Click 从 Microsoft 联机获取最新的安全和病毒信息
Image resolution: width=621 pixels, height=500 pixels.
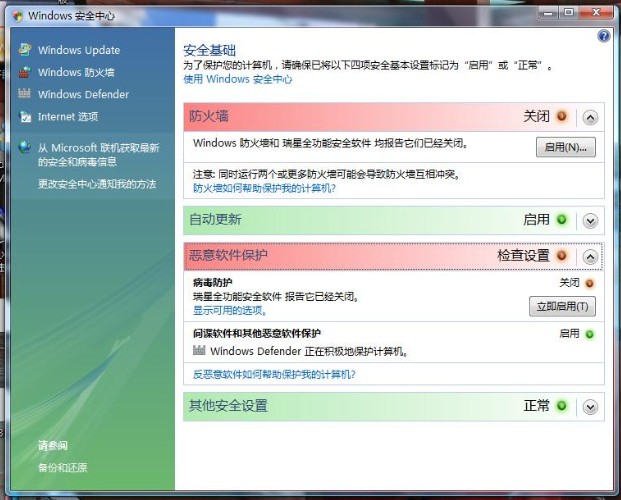click(99, 155)
